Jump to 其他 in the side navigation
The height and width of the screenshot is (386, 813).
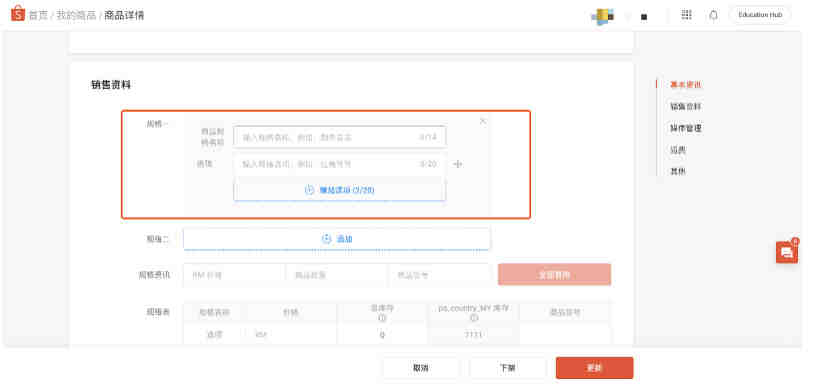coord(678,171)
